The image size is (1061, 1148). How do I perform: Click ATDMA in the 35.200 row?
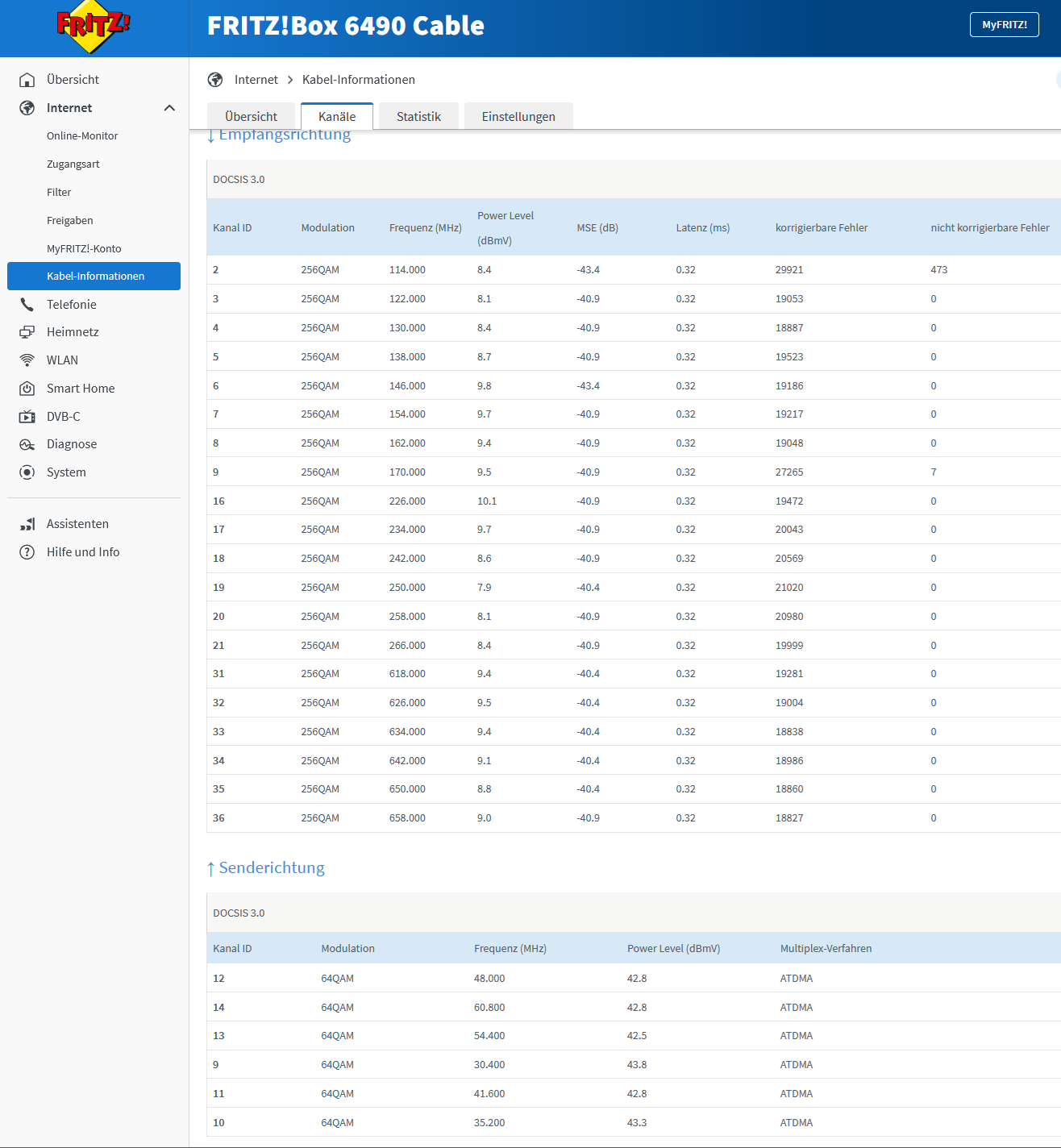(x=797, y=1123)
